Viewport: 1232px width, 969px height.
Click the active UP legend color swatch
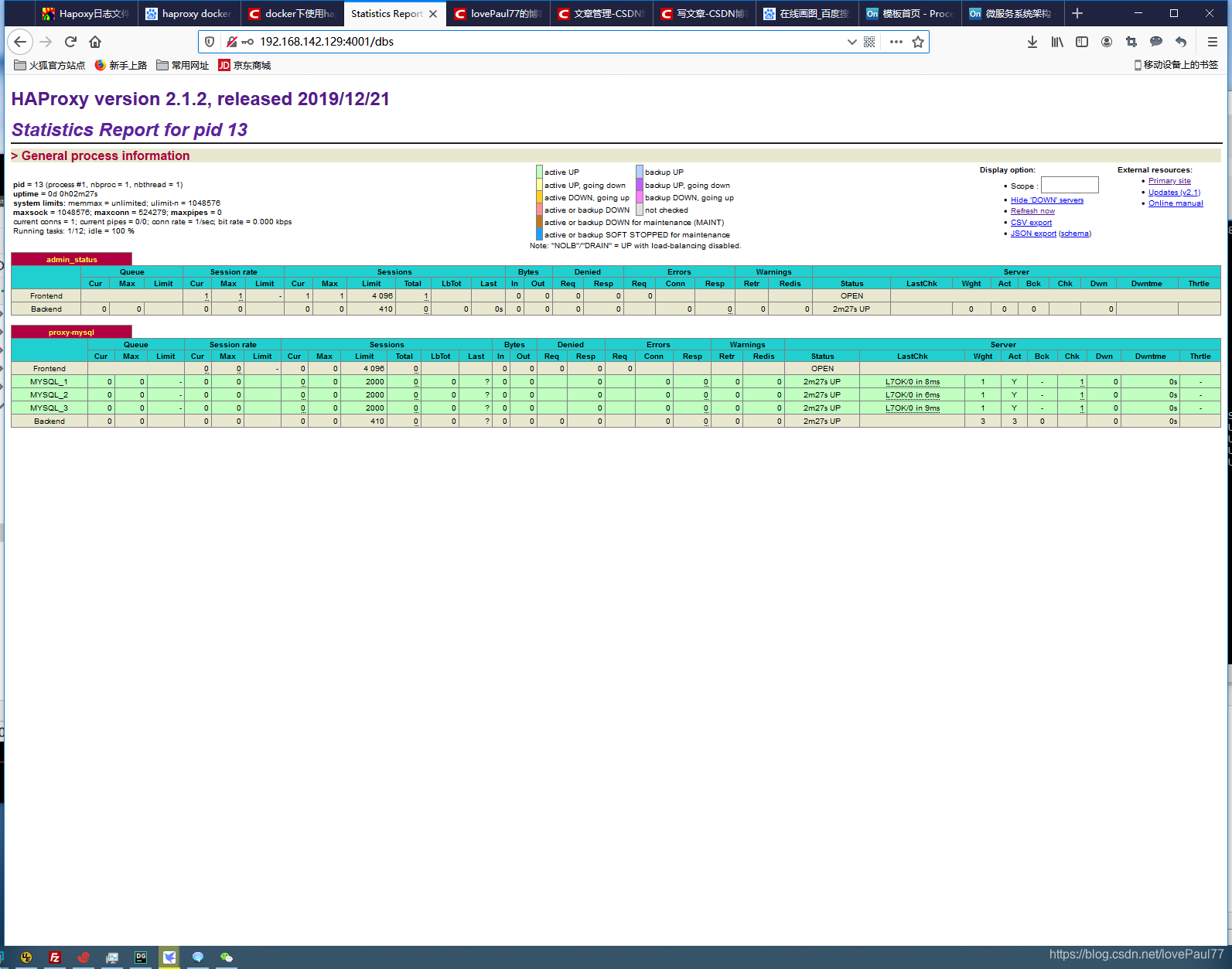(539, 172)
